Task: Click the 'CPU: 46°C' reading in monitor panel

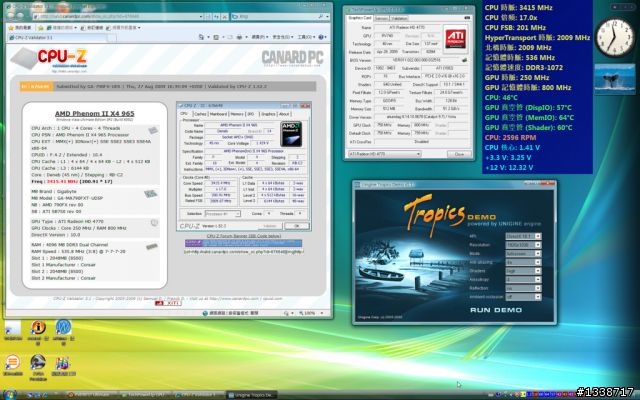Action: pos(501,98)
